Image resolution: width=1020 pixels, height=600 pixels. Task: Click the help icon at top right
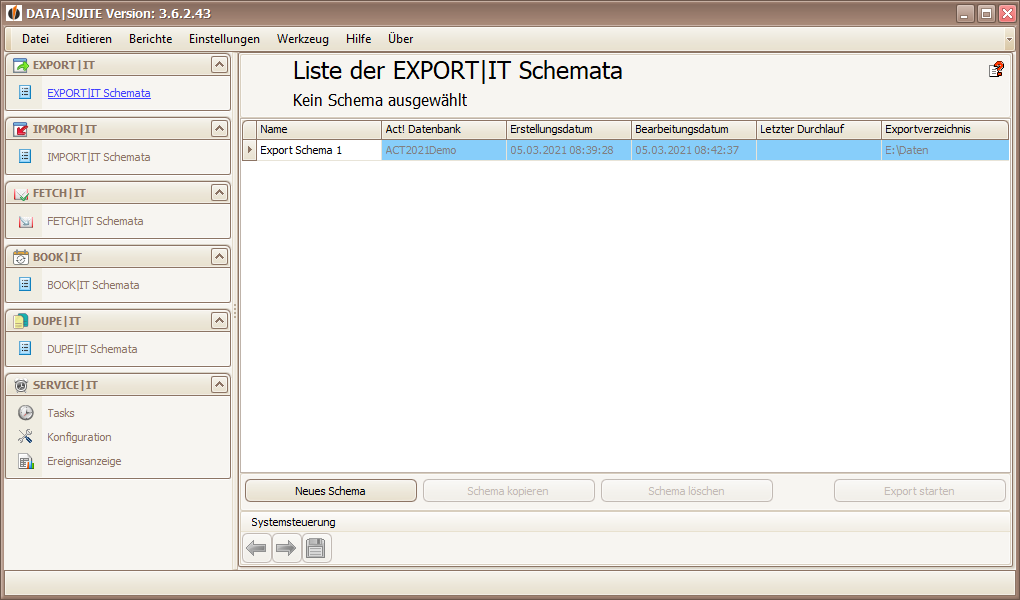point(996,69)
